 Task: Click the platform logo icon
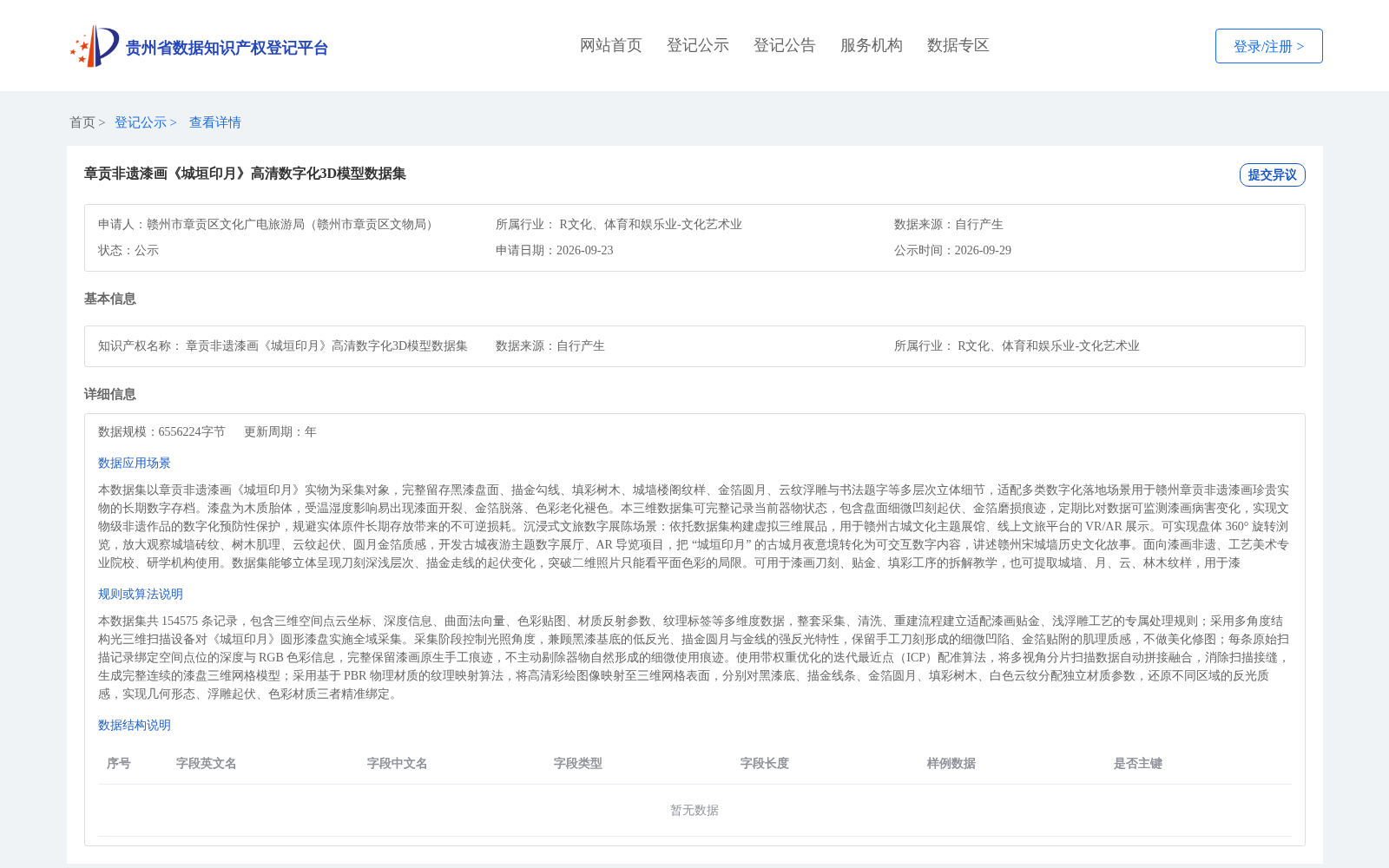[x=95, y=46]
